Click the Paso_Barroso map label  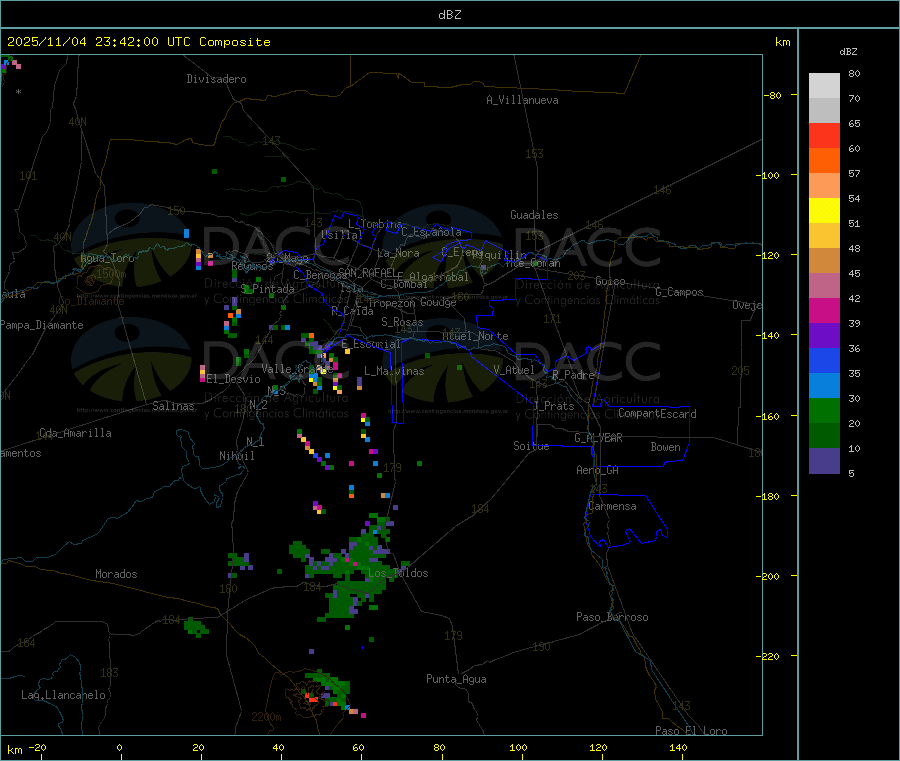pyautogui.click(x=612, y=617)
